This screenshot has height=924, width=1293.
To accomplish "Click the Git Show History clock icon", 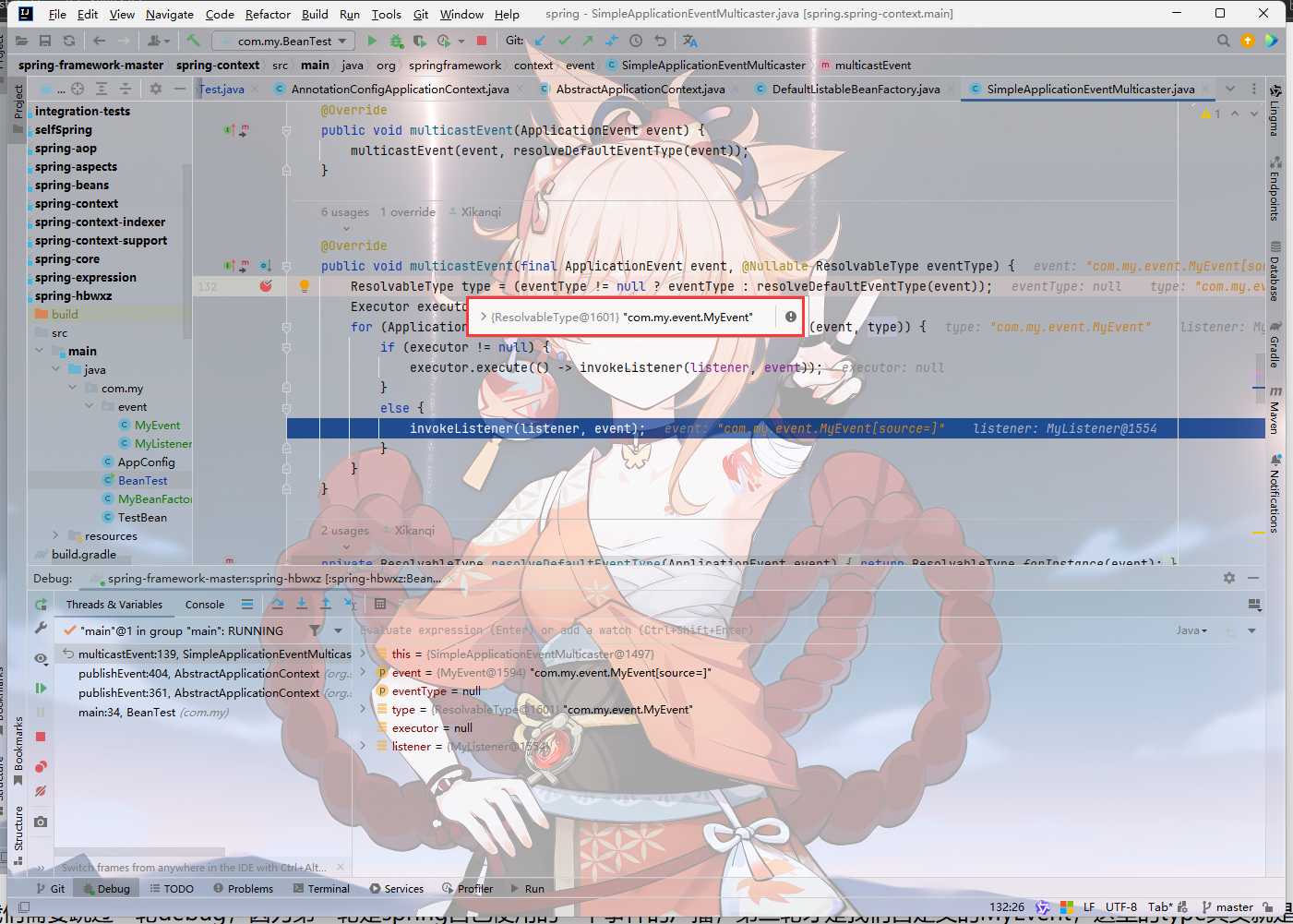I will click(636, 41).
